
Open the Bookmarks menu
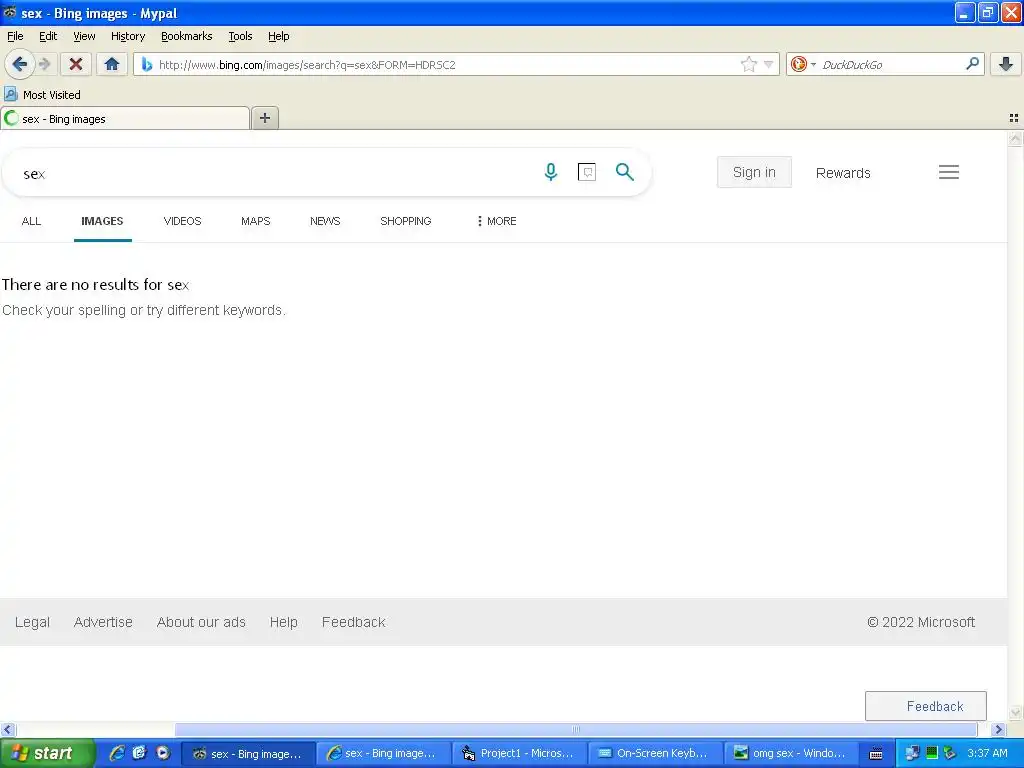pyautogui.click(x=186, y=36)
